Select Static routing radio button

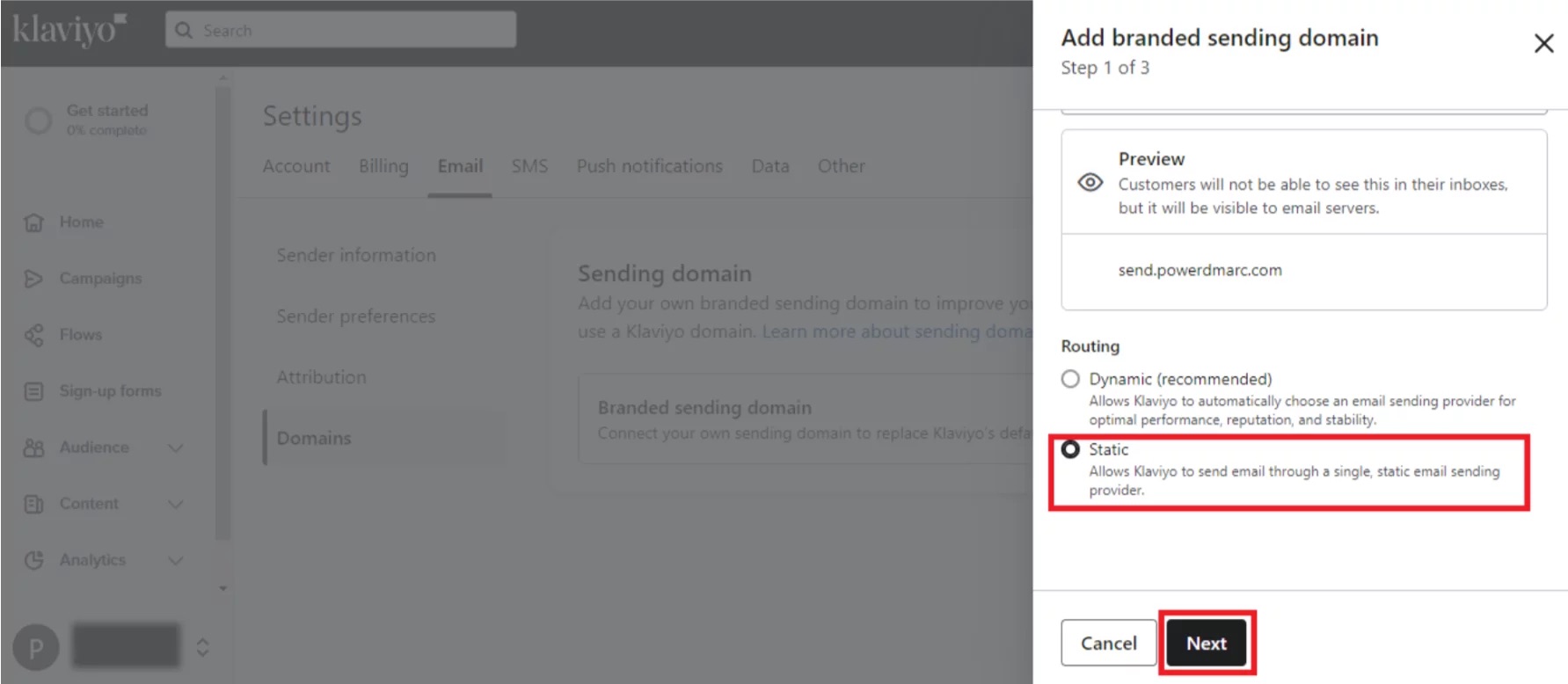1070,449
